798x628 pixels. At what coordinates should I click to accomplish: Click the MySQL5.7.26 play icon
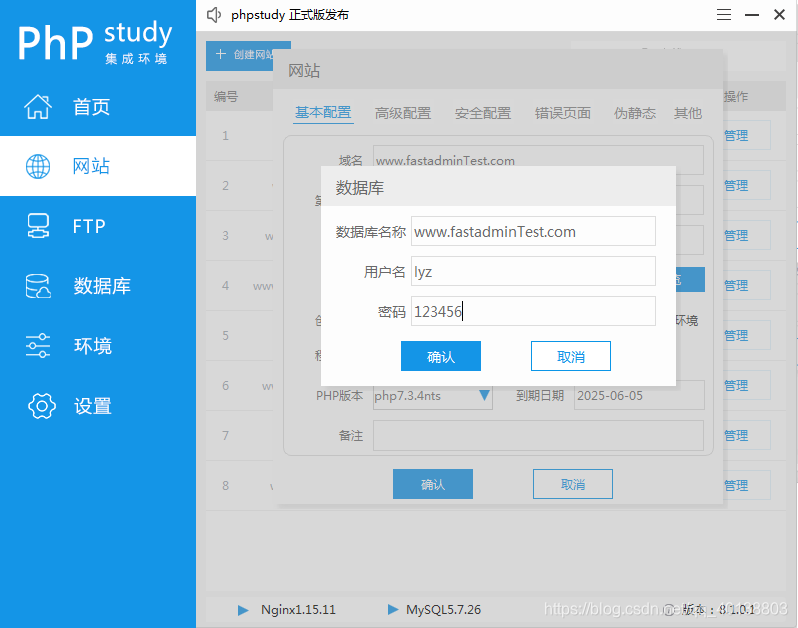click(392, 609)
